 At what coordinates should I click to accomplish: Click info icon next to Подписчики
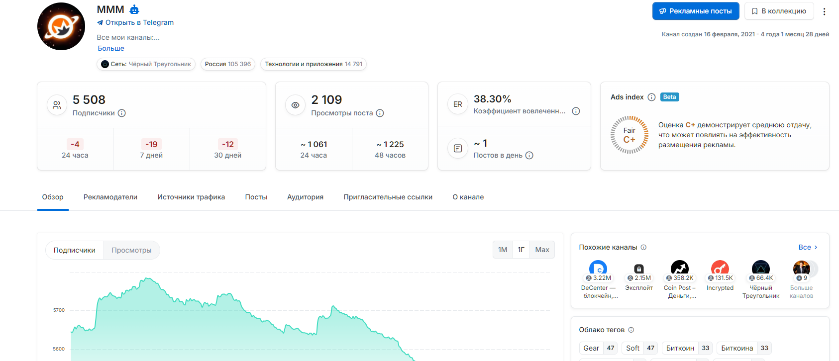121,113
